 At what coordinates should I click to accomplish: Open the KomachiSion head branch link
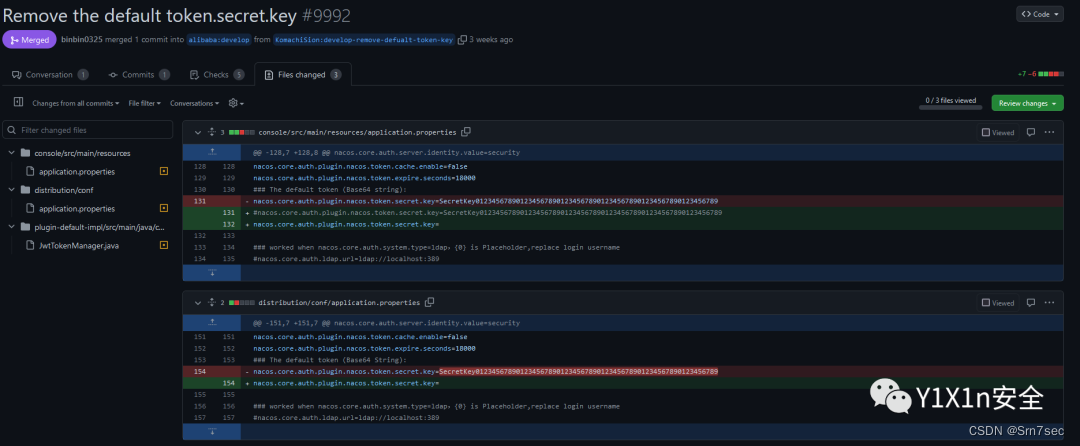(x=364, y=40)
